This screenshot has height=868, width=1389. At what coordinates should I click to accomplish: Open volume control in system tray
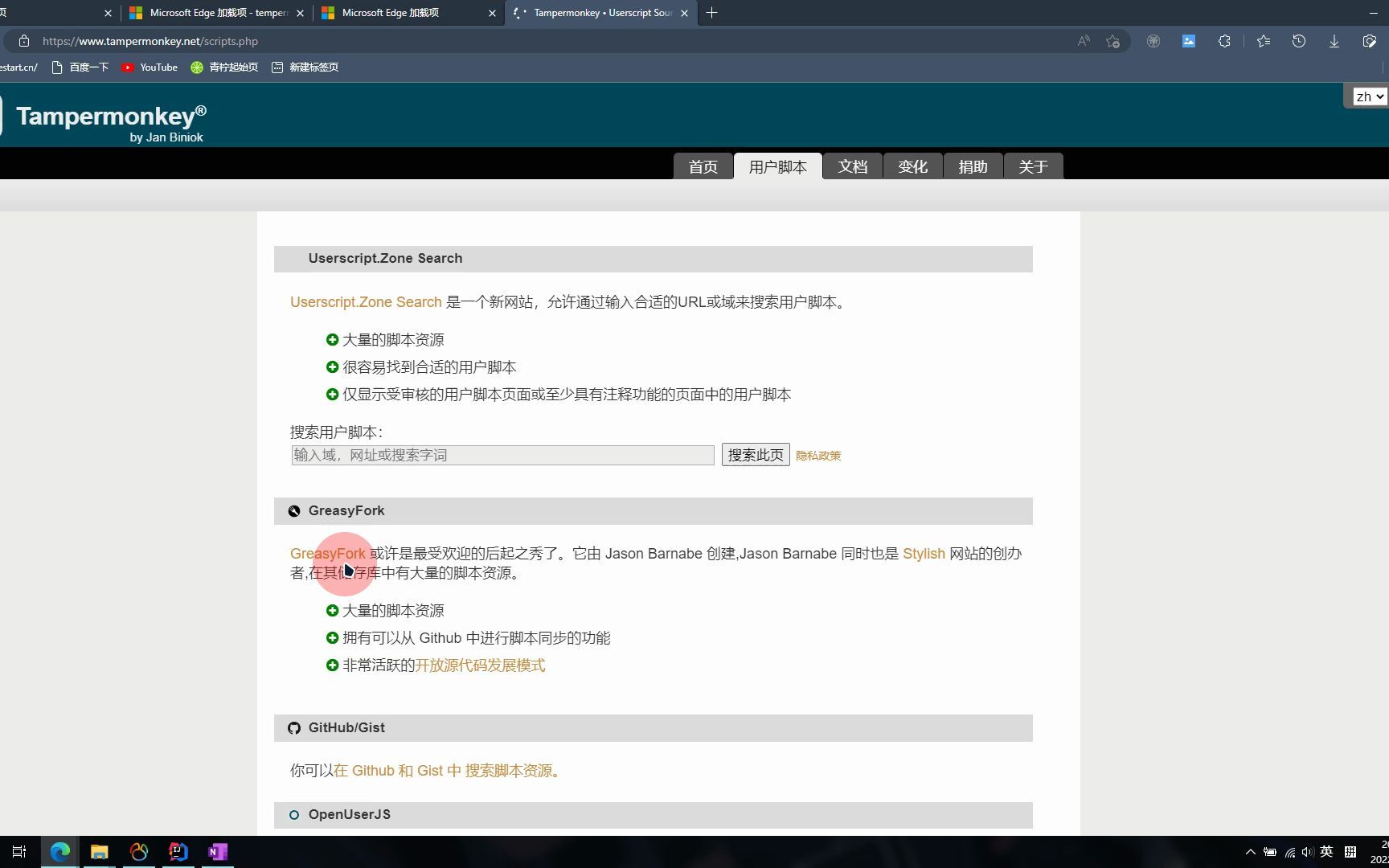1308,852
